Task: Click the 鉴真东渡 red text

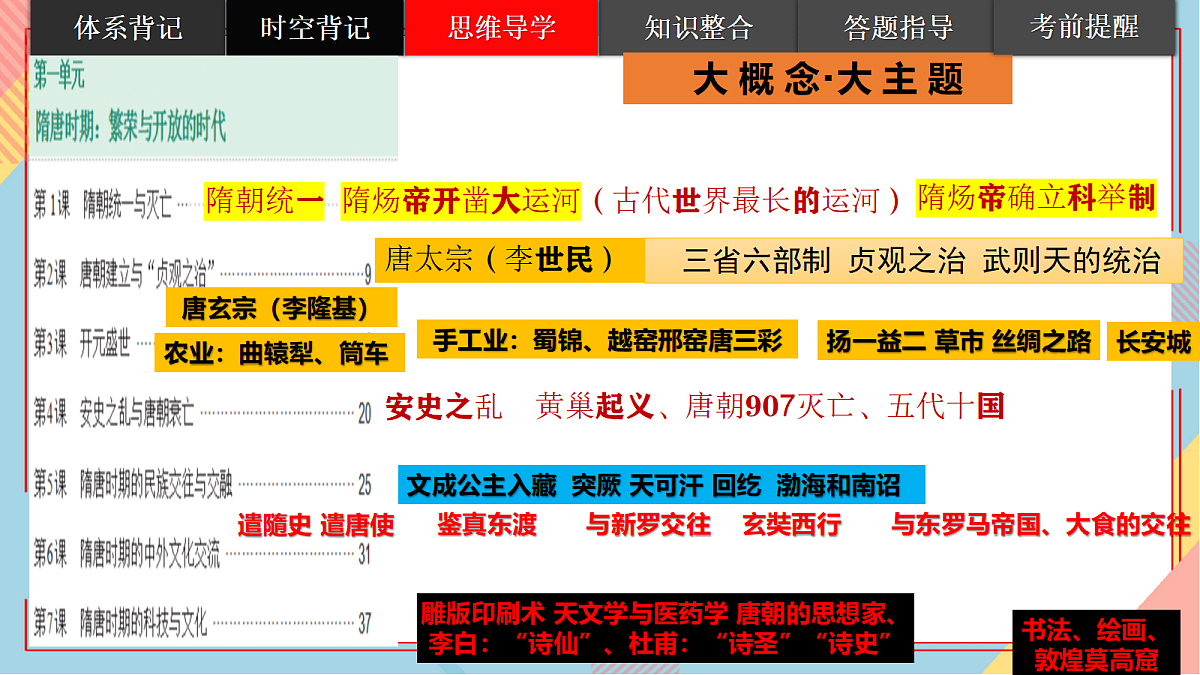Action: tap(487, 525)
